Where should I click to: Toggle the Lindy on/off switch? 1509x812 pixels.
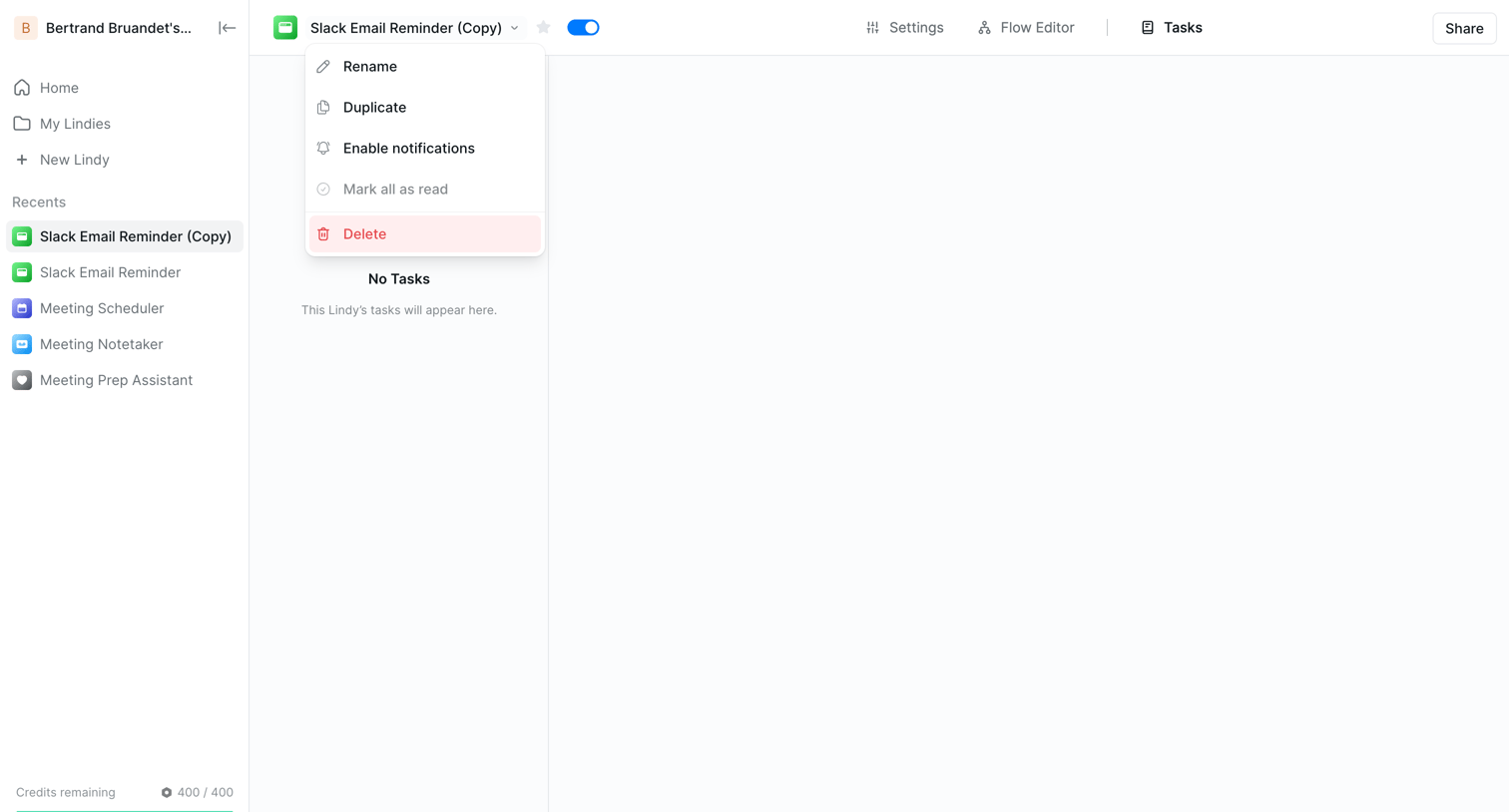(583, 28)
